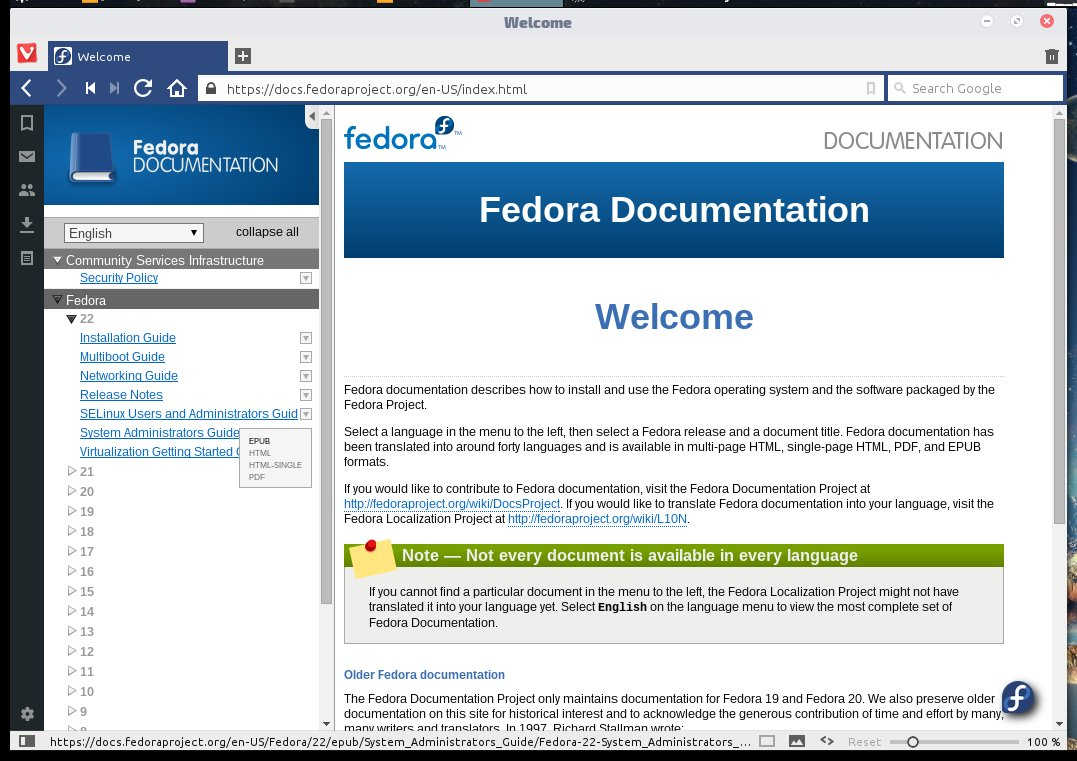The image size is (1077, 761).
Task: Open Vivaldi settings gear
Action: [27, 714]
